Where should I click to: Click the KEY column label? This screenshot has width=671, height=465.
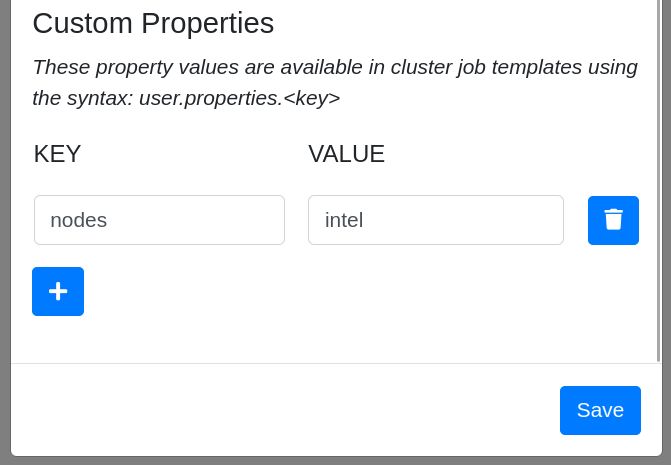[57, 154]
